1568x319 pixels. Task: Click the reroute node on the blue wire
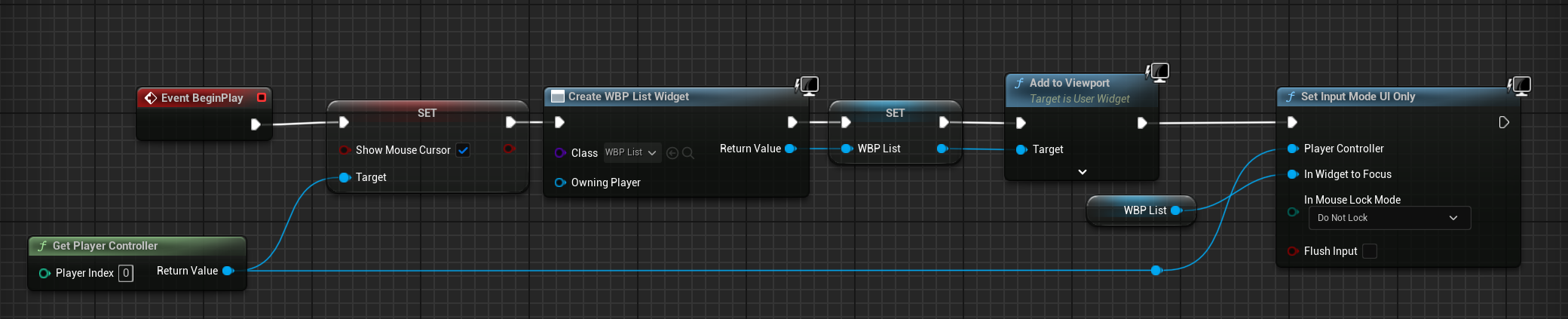tap(1156, 270)
